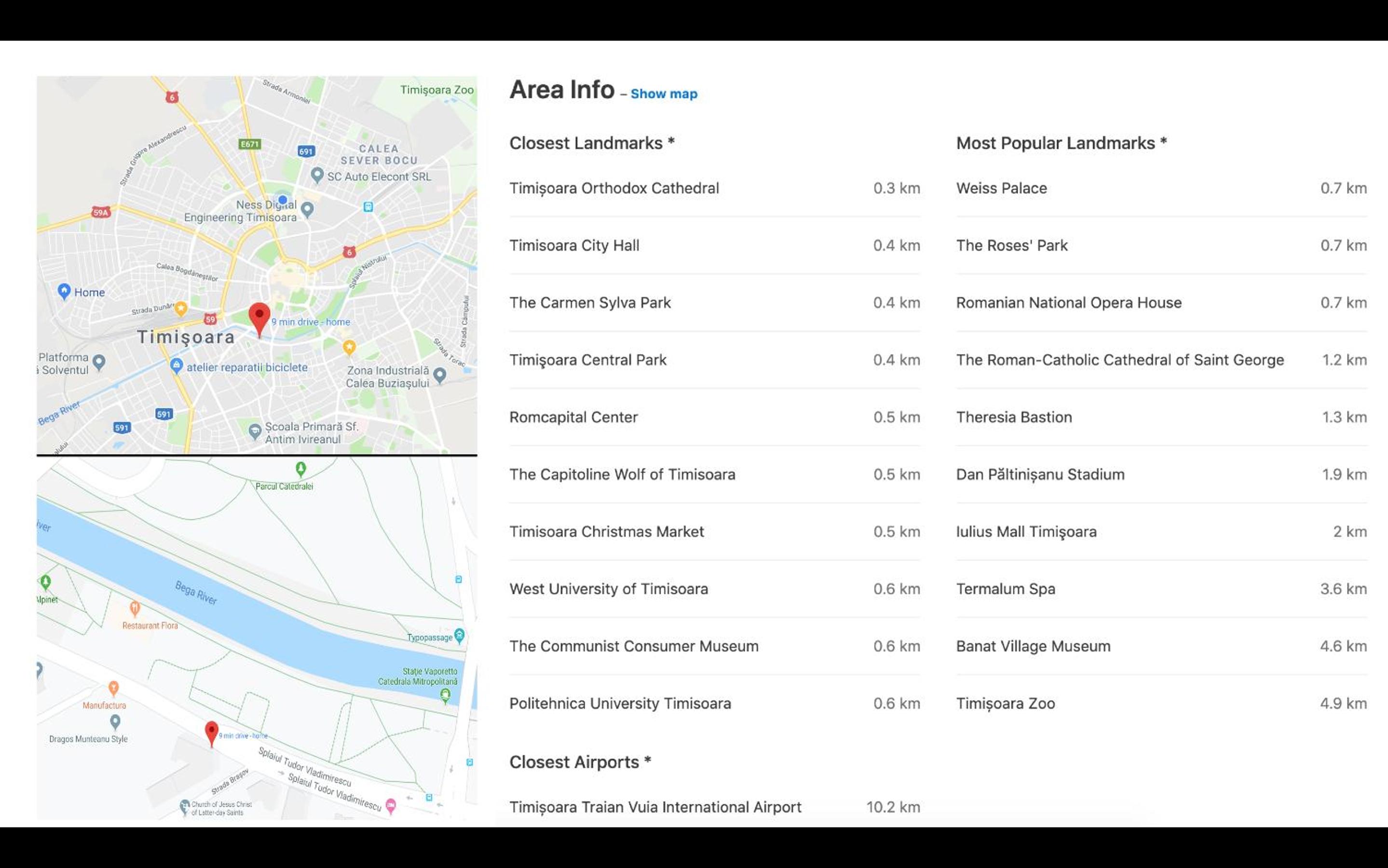Click the '9 min drive - home' label on upper map
Screen dimensions: 1388x868
[x=311, y=322]
